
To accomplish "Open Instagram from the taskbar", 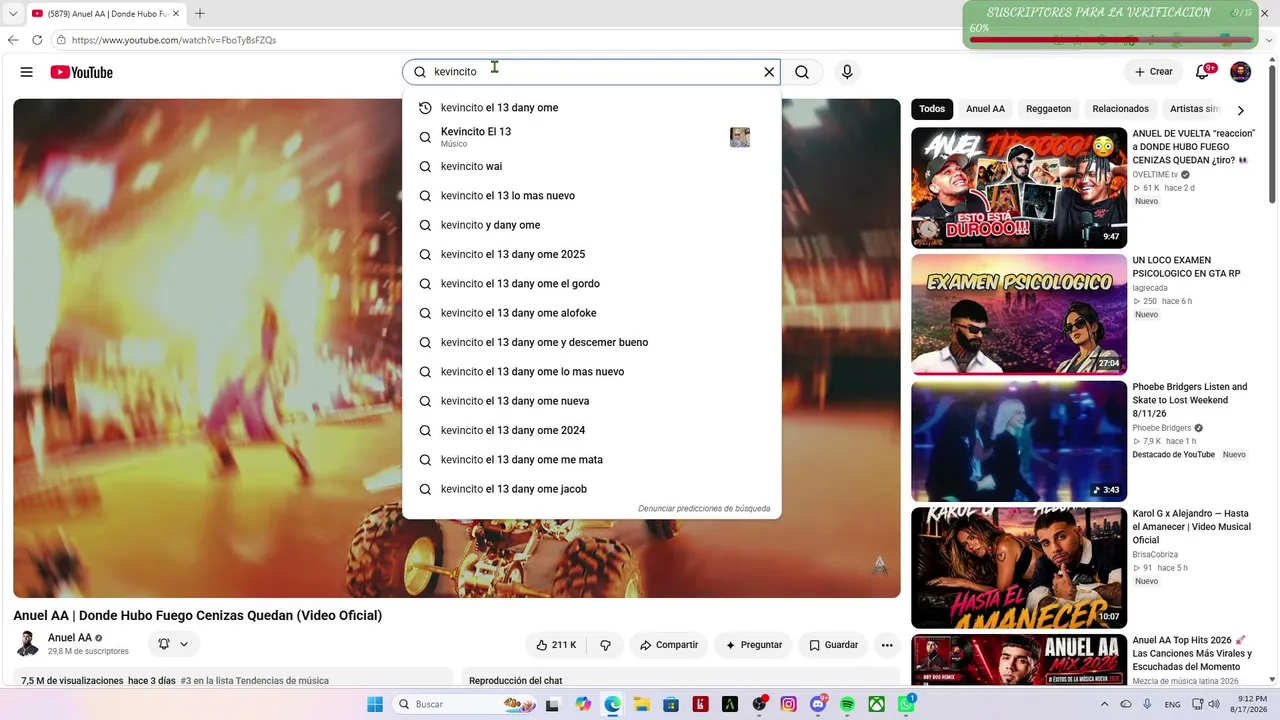I will point(788,704).
